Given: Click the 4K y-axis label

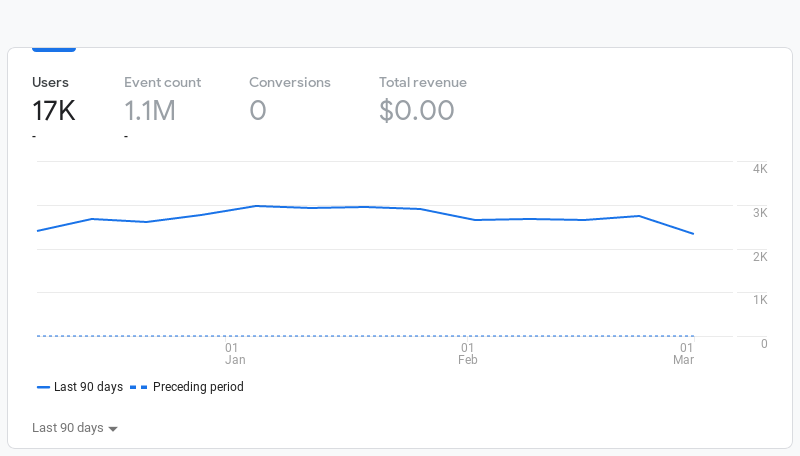Looking at the screenshot, I should pos(760,169).
